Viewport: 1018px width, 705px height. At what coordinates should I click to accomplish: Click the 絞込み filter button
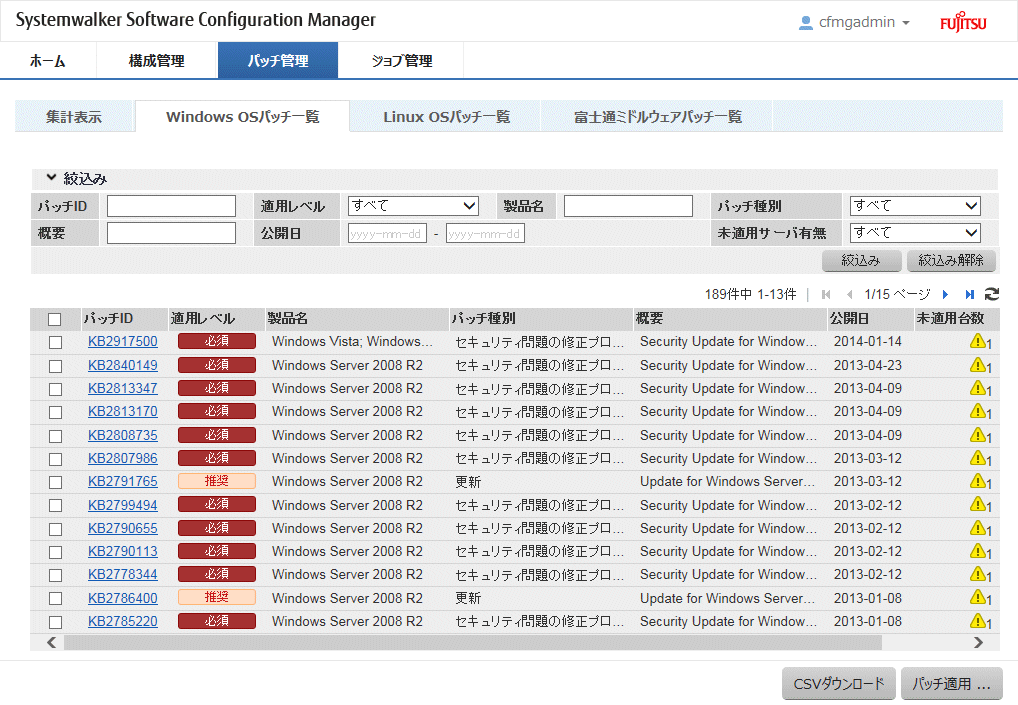(861, 260)
